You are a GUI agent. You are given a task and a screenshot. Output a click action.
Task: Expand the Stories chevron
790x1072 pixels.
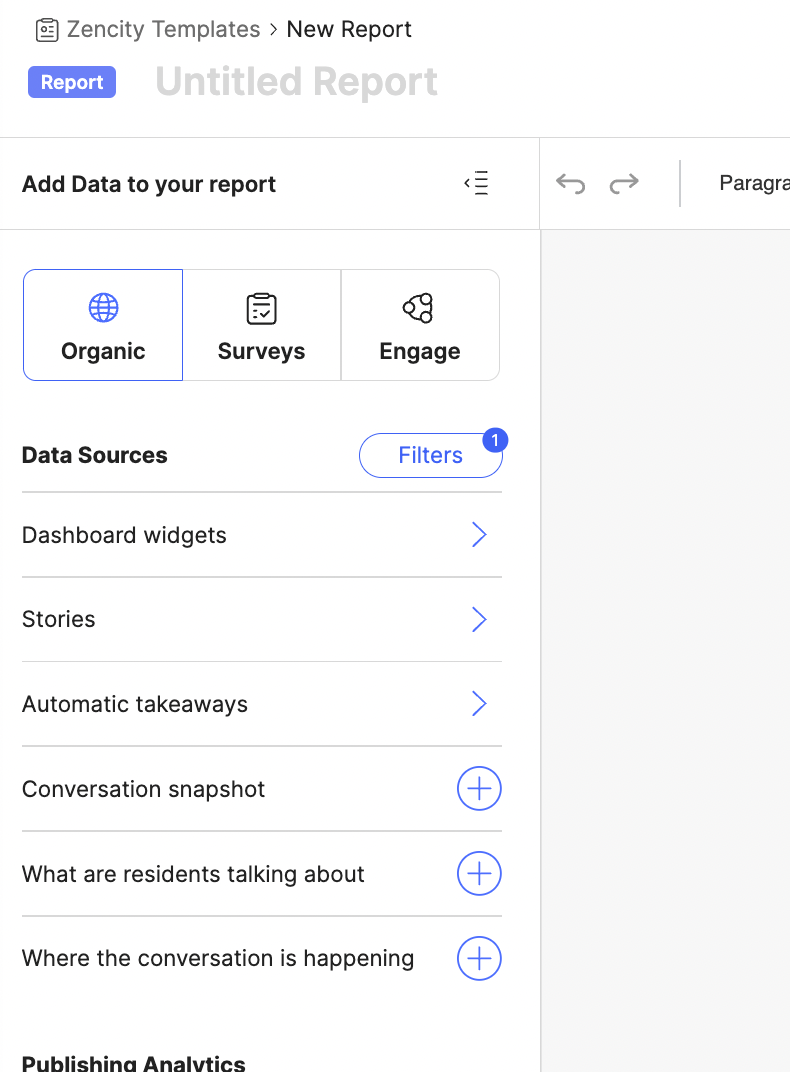click(479, 620)
